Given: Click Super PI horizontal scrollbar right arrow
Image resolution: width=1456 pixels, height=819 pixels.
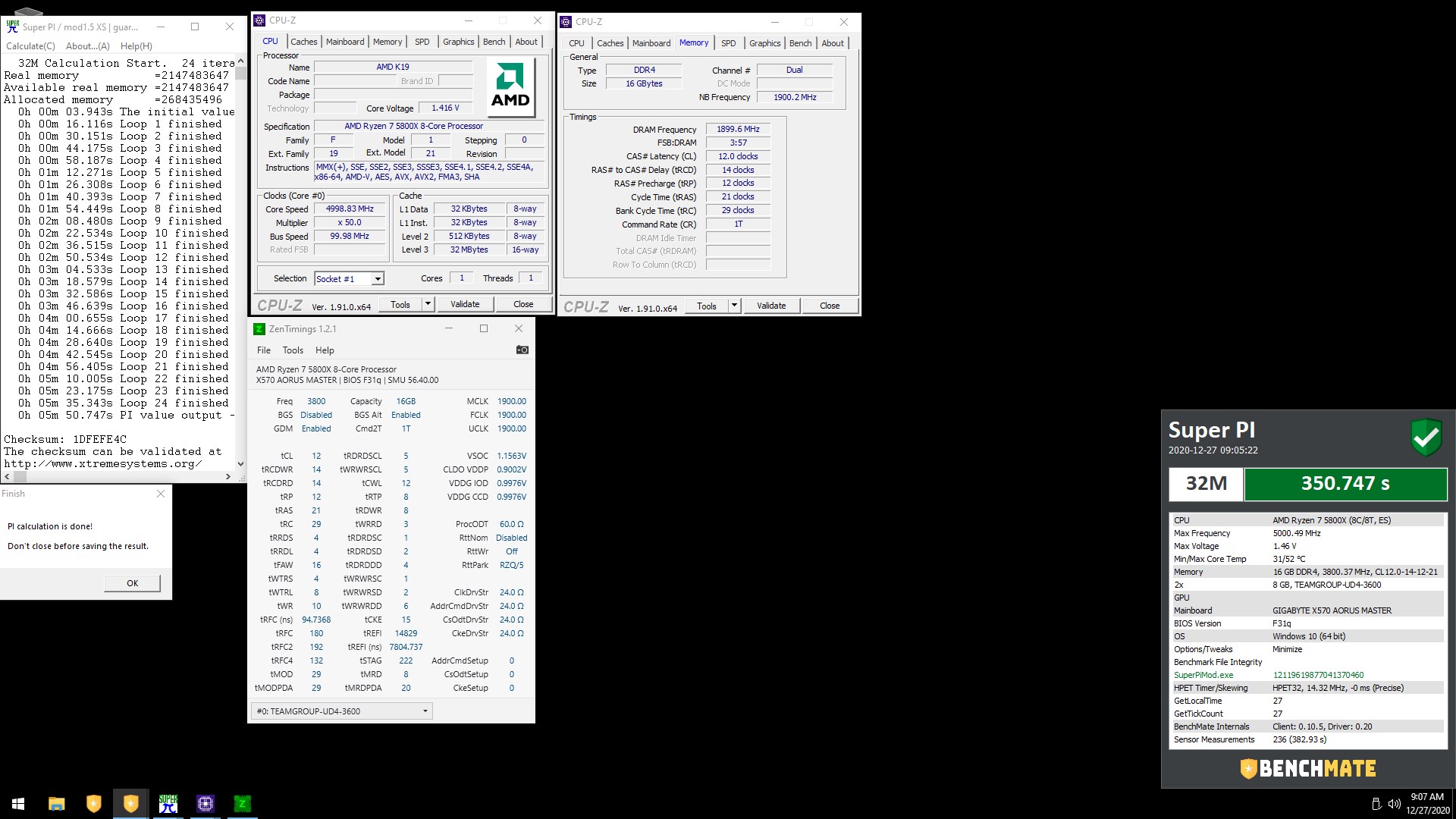Looking at the screenshot, I should click(x=227, y=476).
